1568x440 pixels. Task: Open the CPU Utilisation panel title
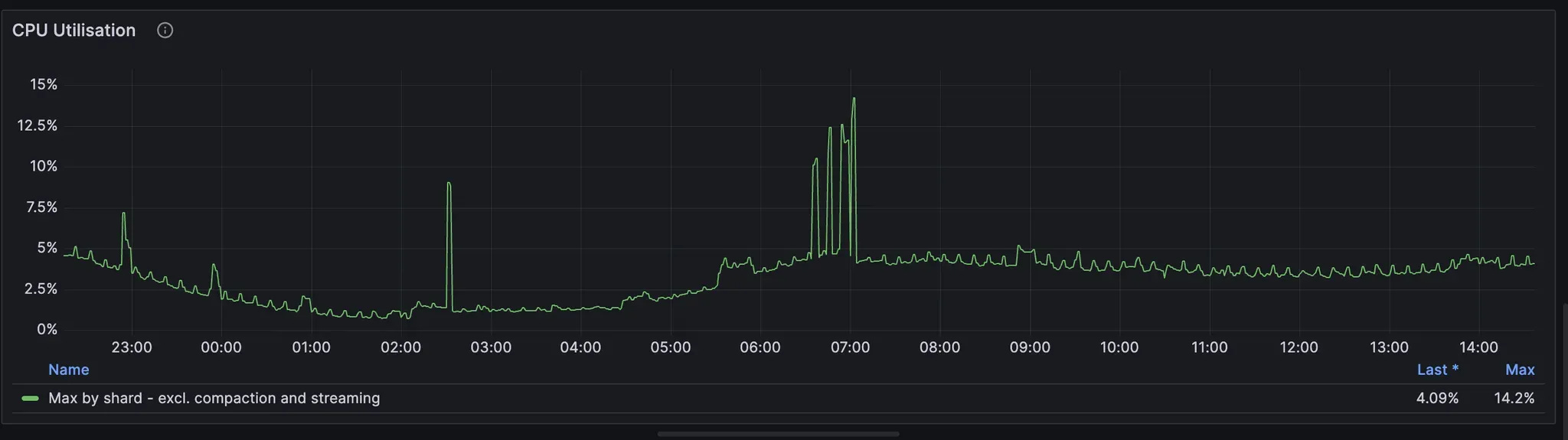pyautogui.click(x=73, y=31)
